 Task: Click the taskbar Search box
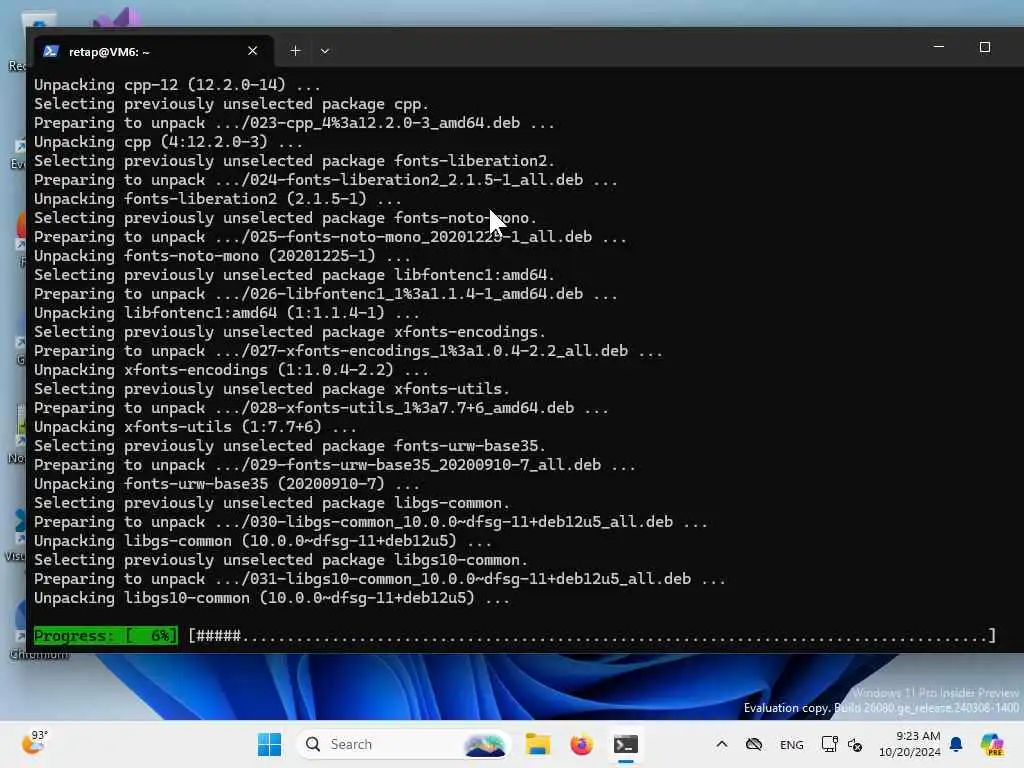tap(404, 744)
